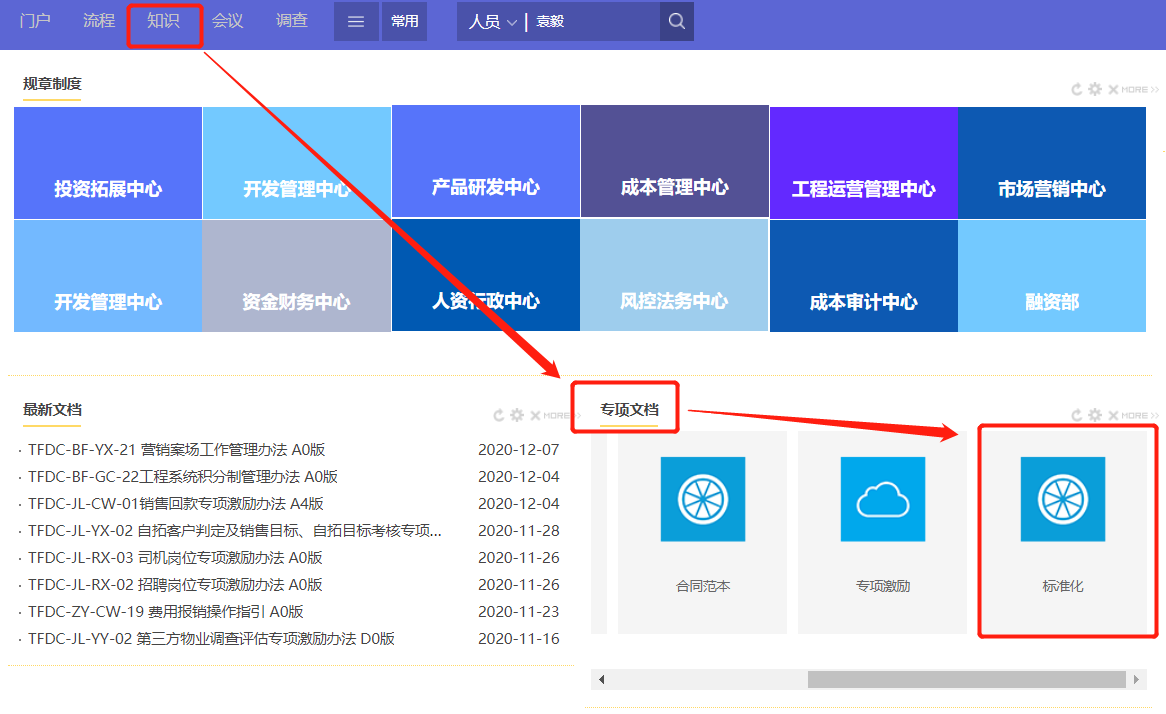Close the 最新文档 panel with X icon

coord(534,414)
